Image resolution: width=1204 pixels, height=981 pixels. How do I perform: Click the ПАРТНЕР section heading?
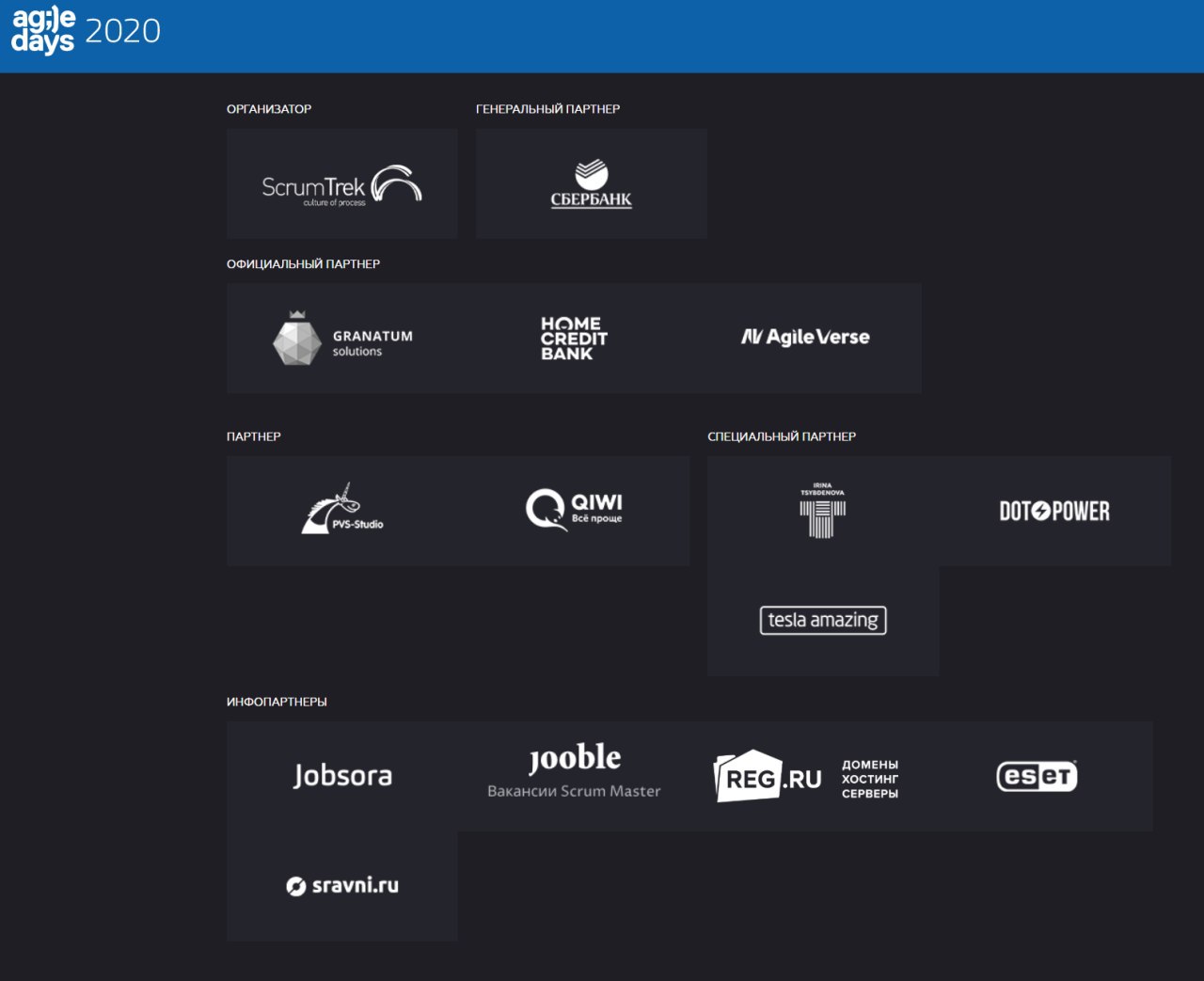click(254, 436)
